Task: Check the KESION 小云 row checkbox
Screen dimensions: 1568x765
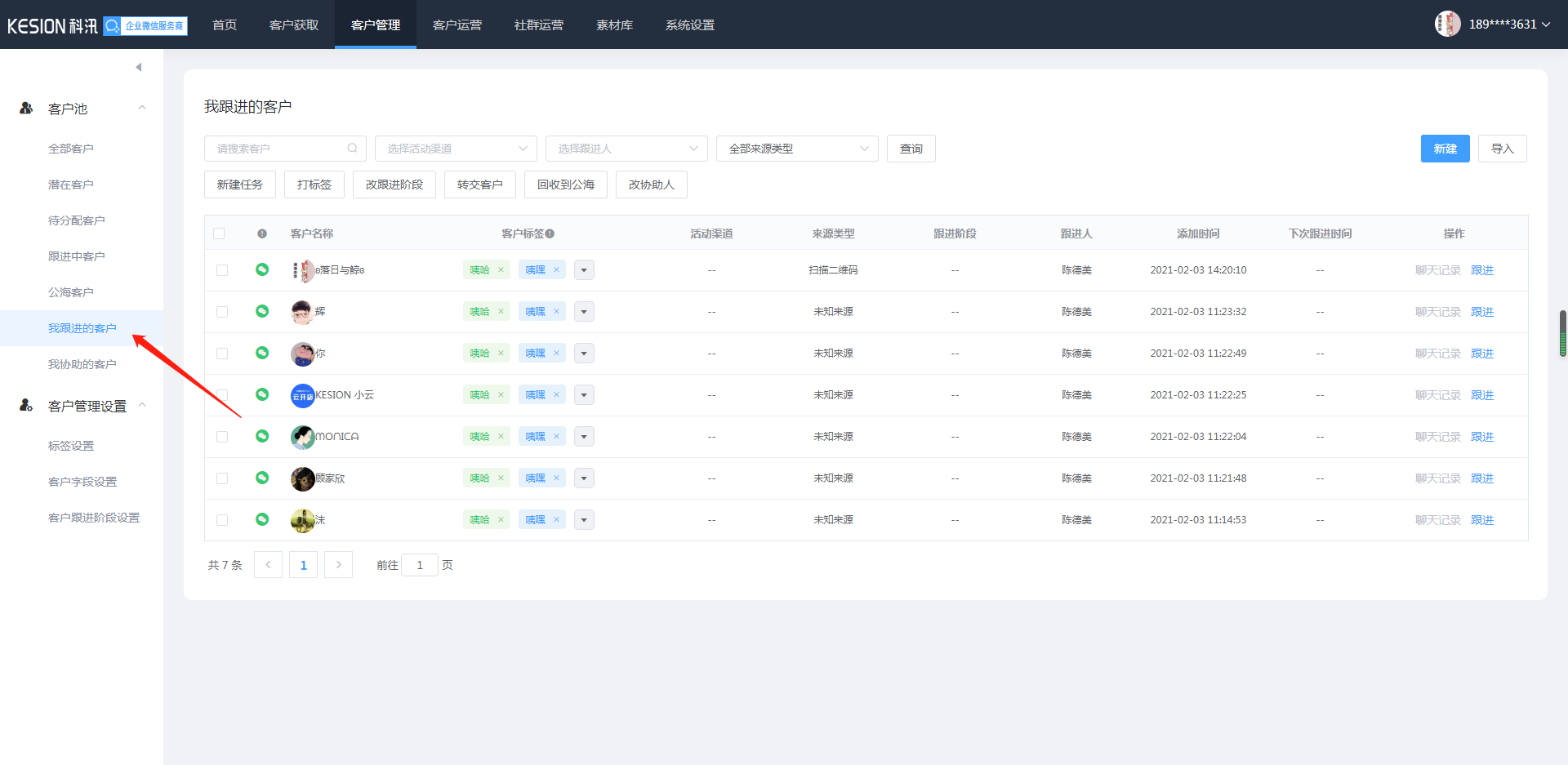Action: (222, 395)
